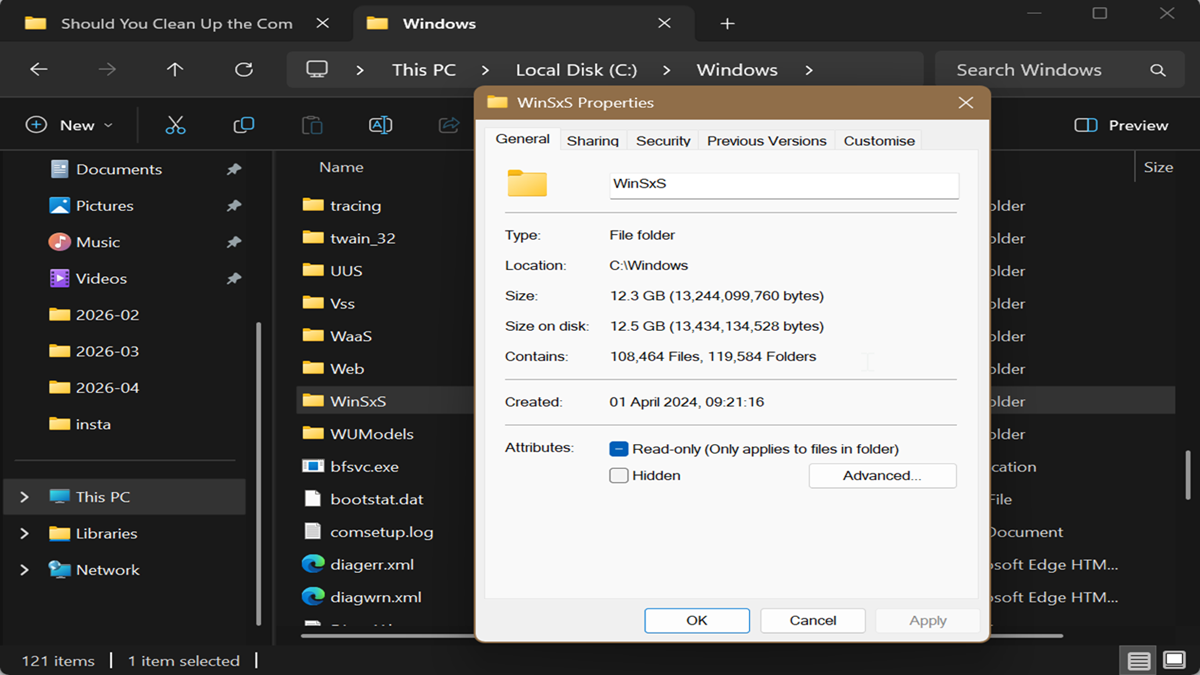Go back with the Back arrow
1200x675 pixels.
click(38, 70)
